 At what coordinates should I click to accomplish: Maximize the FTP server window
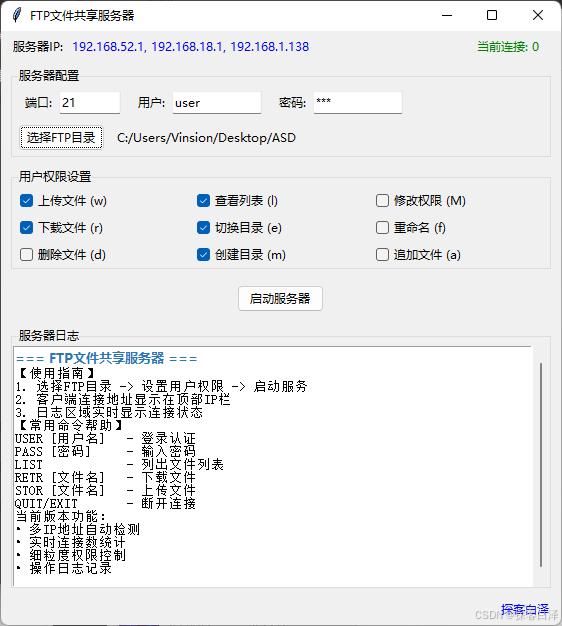click(x=492, y=15)
